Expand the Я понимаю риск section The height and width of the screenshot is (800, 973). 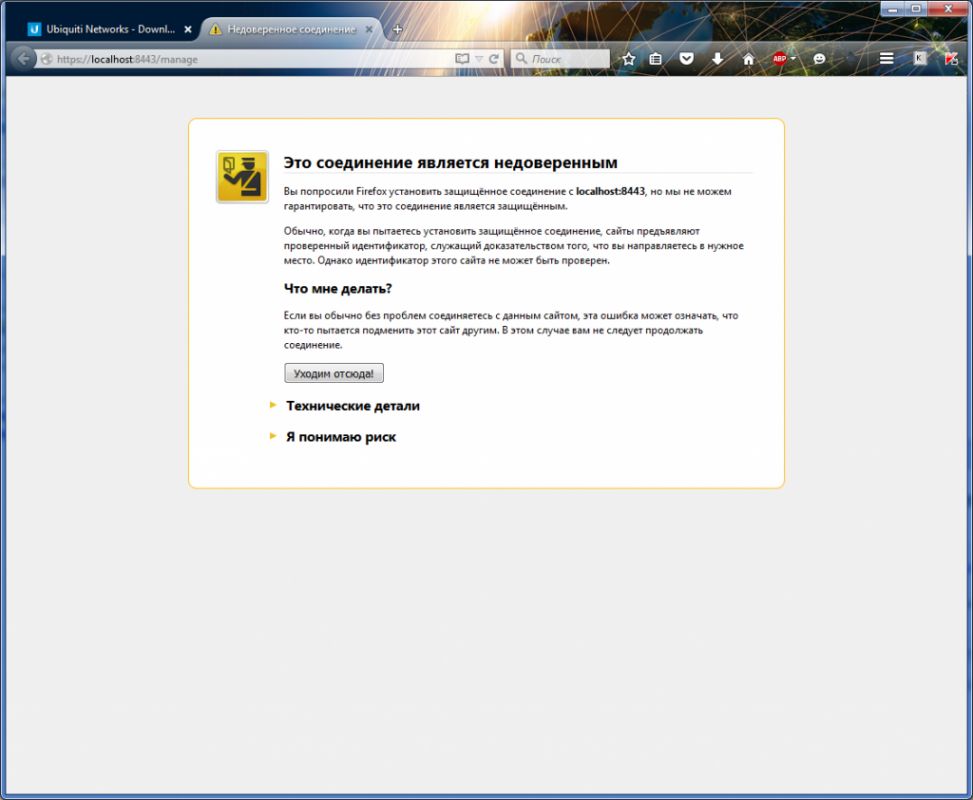(340, 437)
